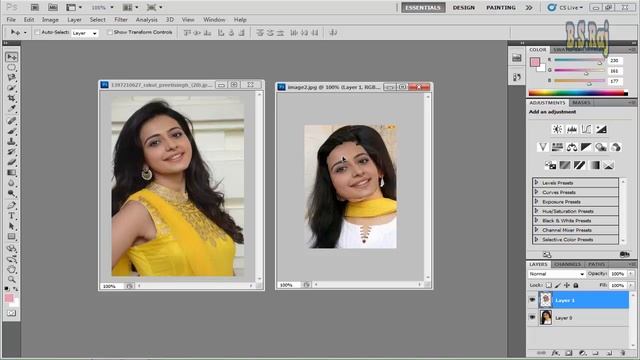The image size is (640, 360).
Task: Open the Auto-Select Layer dropdown
Action: coord(85,33)
